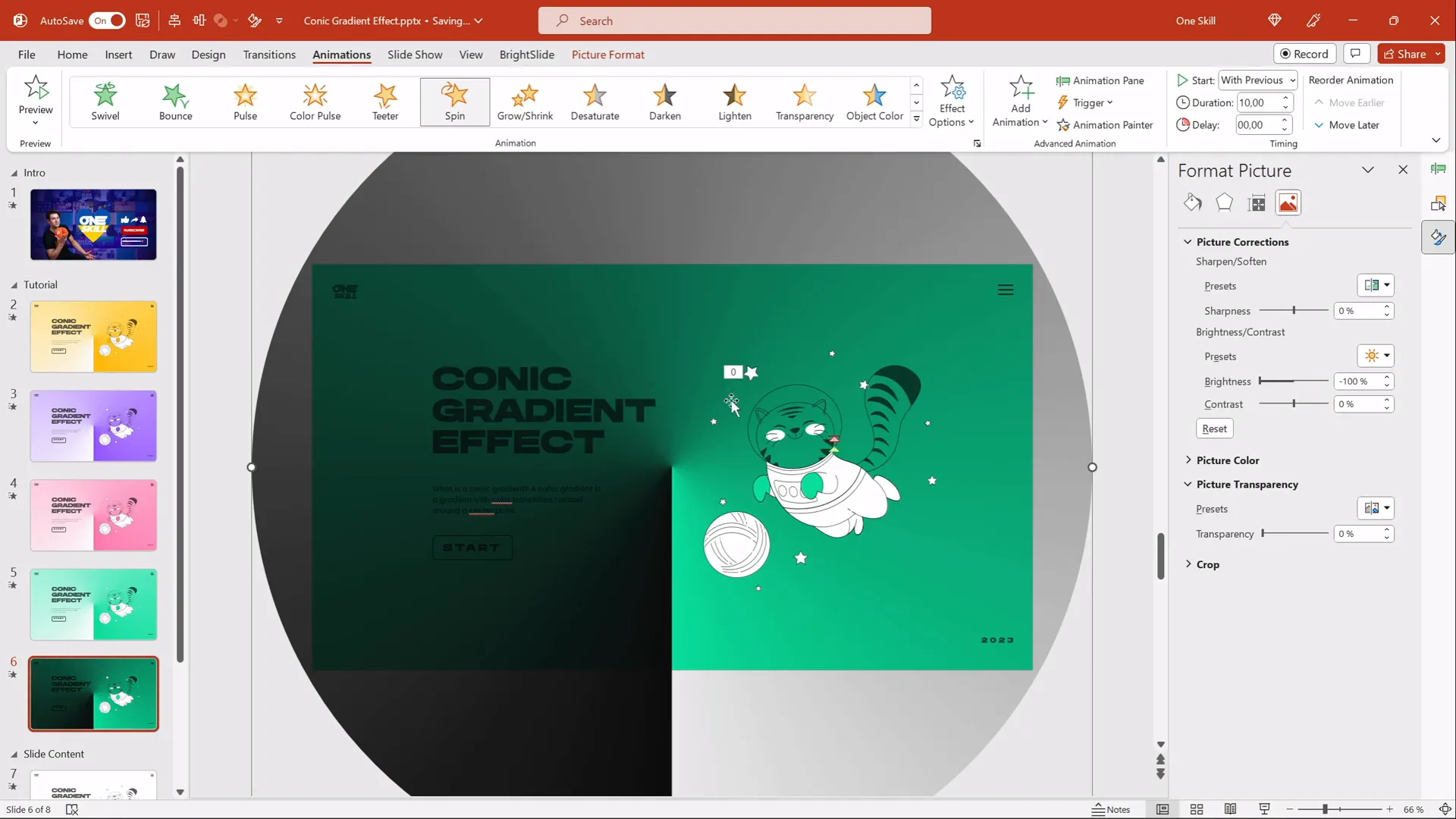
Task: Click the Reset button under Brightness/Contrast
Action: (1213, 428)
